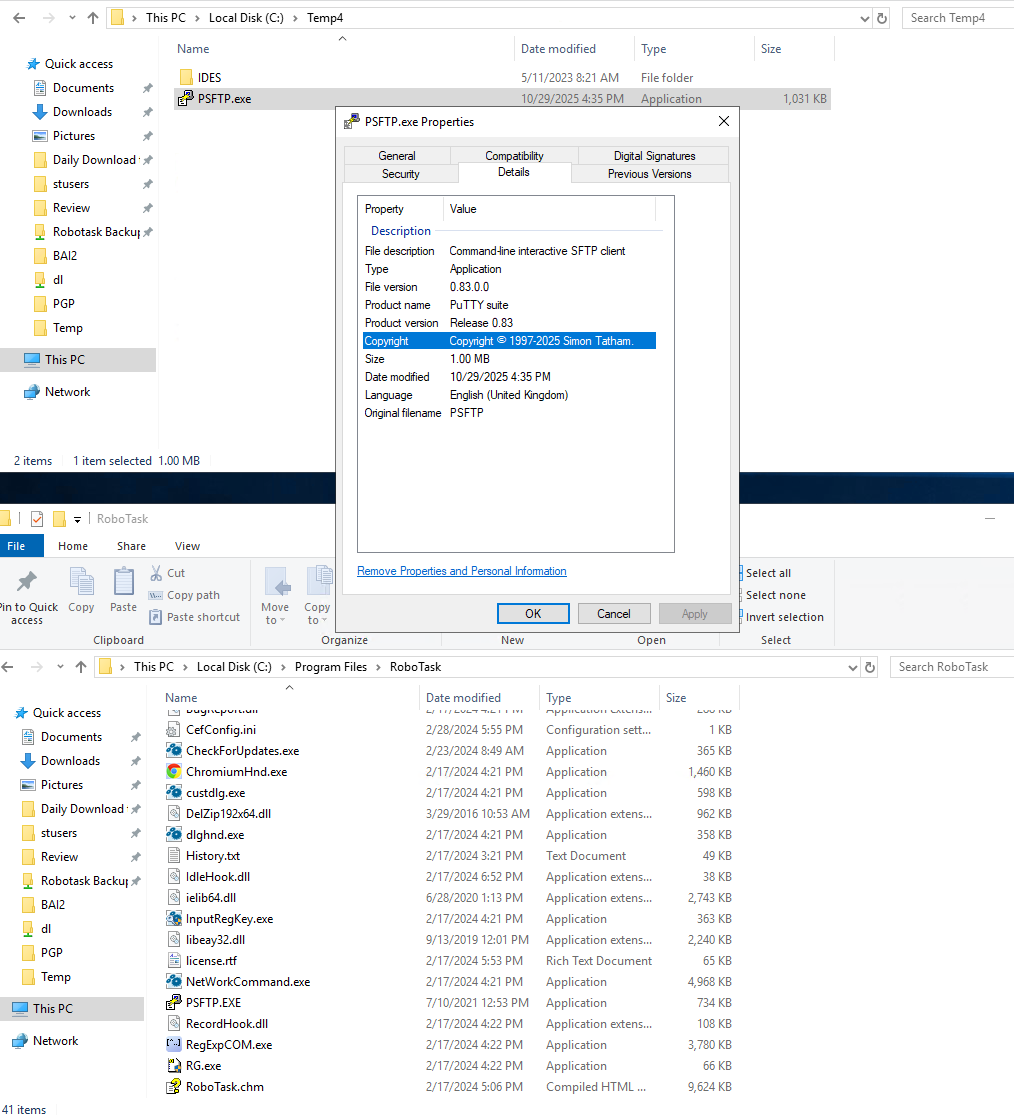Viewport: 1014px width, 1116px height.
Task: Click the refresh icon next to Temp4 address bar
Action: pos(881,18)
